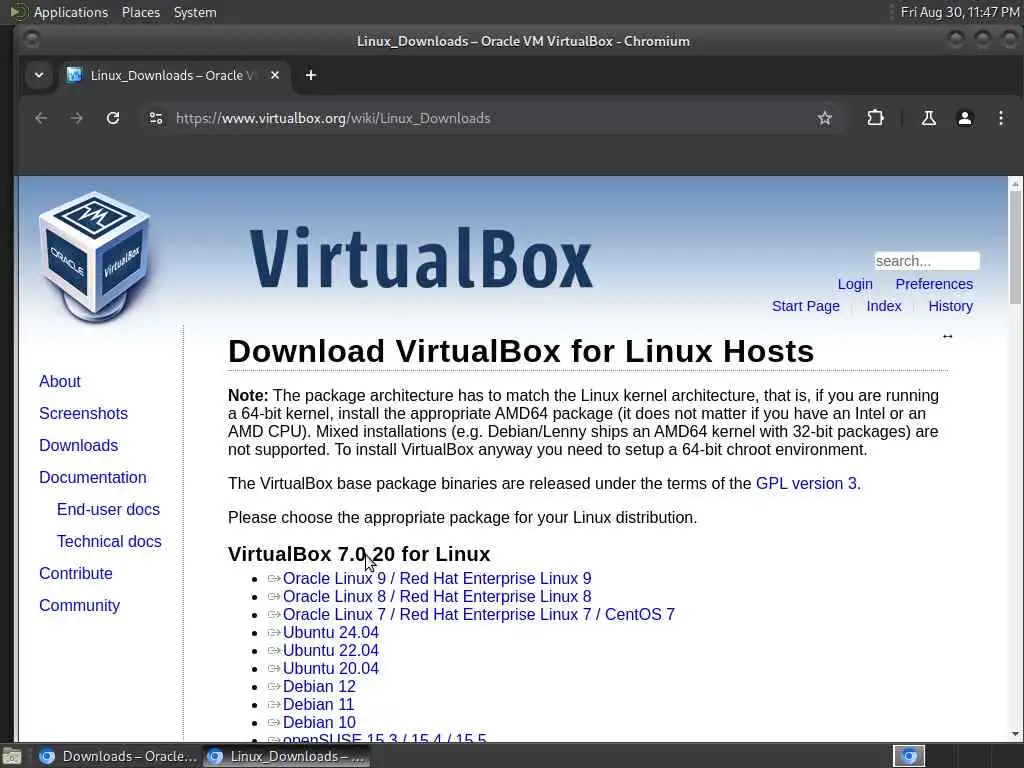The height and width of the screenshot is (768, 1024).
Task: Open the profile avatar icon
Action: point(965,118)
